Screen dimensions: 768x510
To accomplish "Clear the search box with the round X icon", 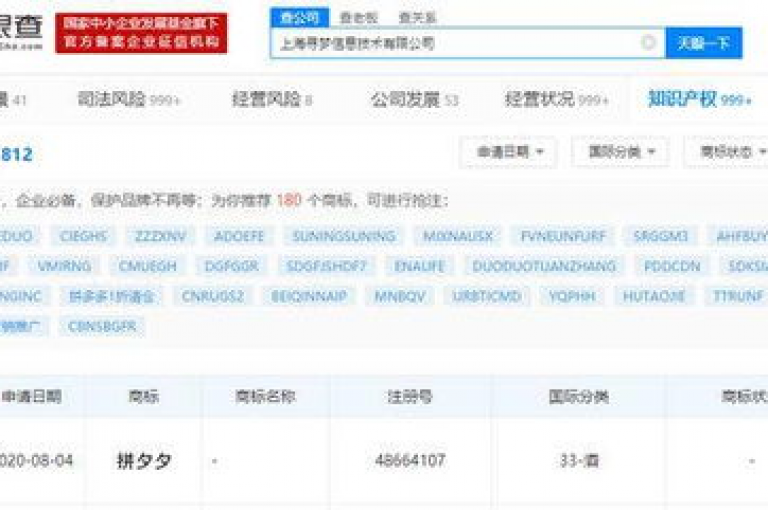I will pyautogui.click(x=648, y=43).
